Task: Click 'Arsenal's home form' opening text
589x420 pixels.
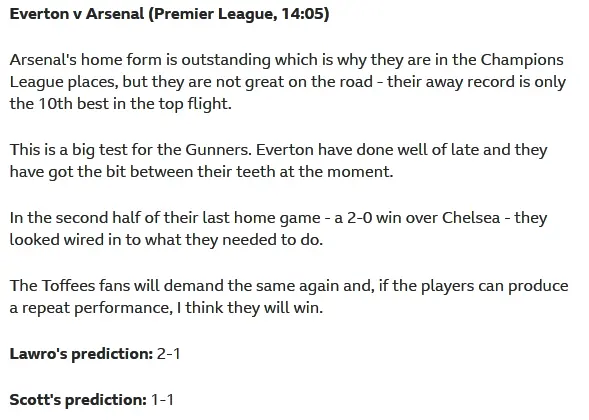Action: click(86, 60)
